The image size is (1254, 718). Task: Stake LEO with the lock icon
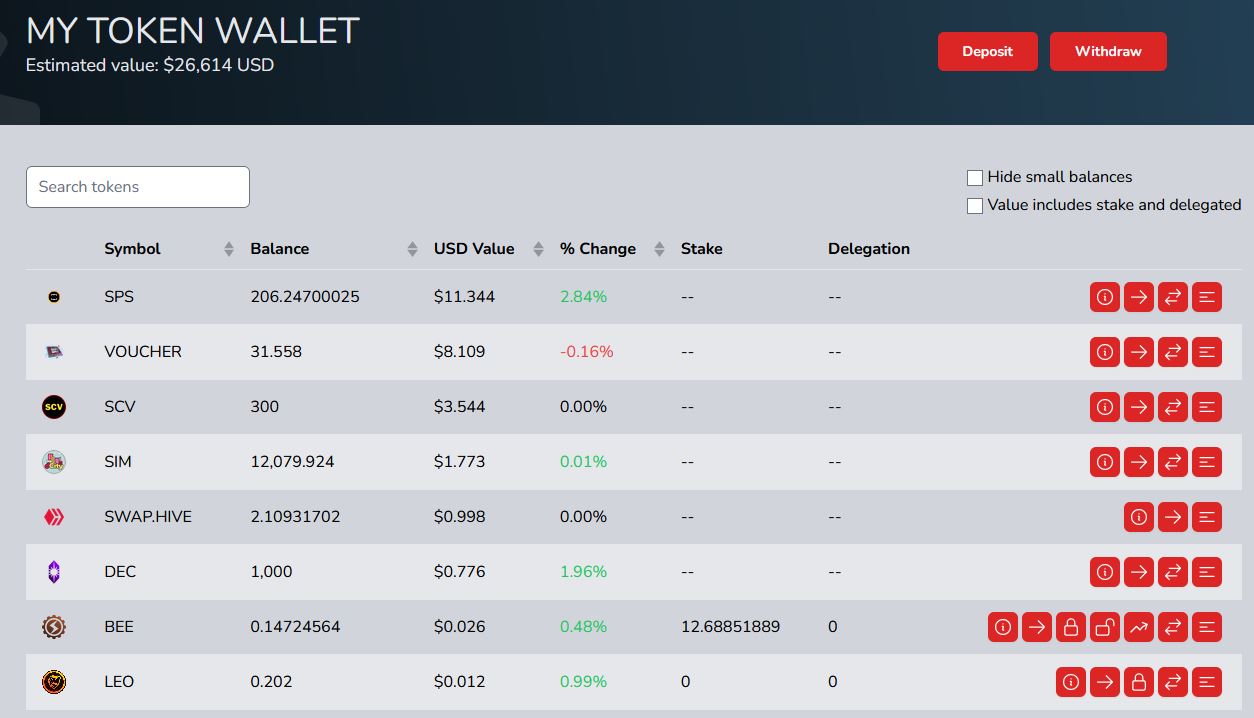click(x=1139, y=682)
